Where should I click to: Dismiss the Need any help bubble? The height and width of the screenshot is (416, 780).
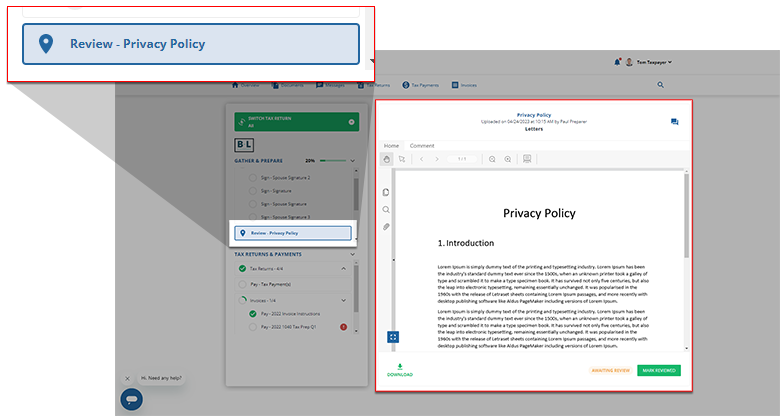pyautogui.click(x=127, y=378)
